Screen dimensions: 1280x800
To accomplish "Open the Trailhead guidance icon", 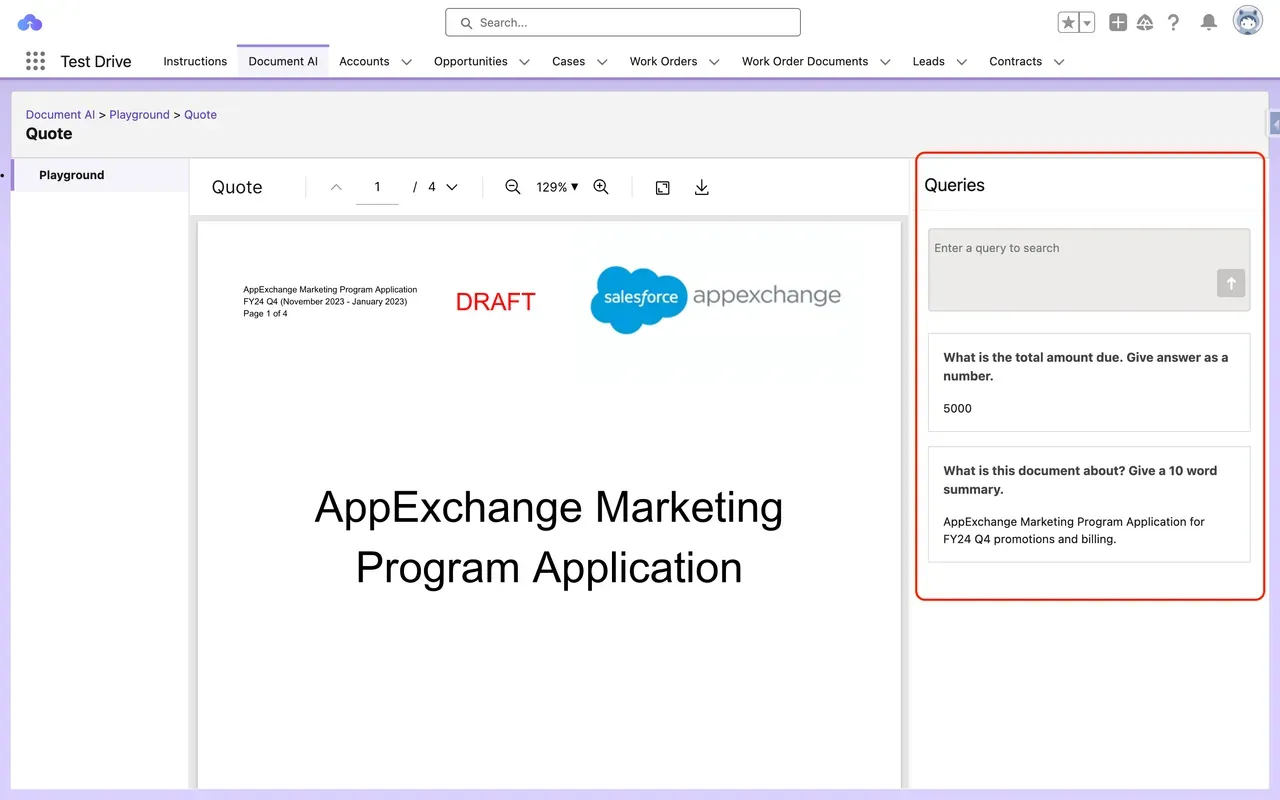I will (1146, 22).
